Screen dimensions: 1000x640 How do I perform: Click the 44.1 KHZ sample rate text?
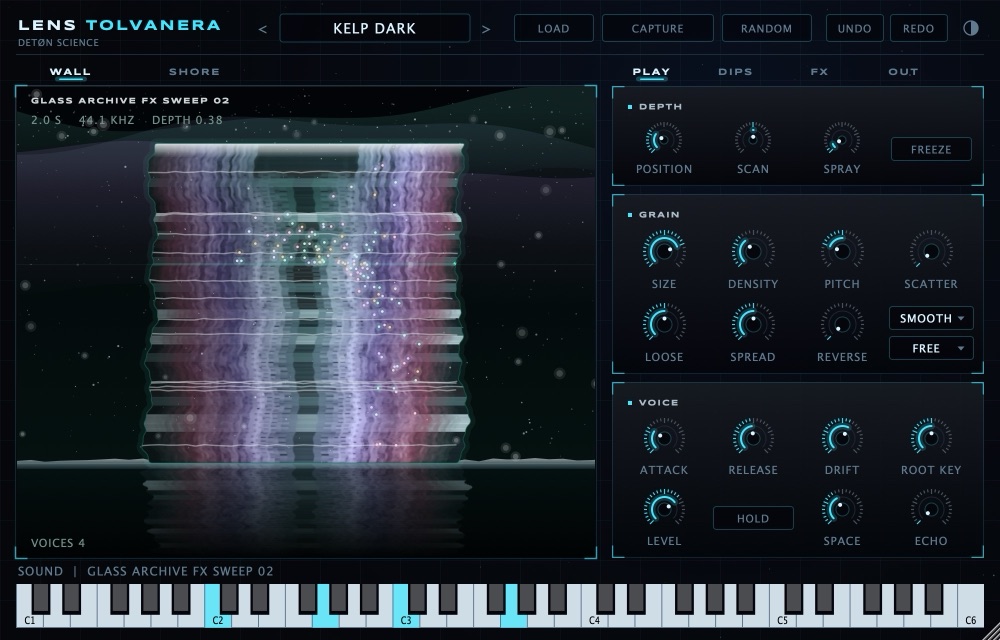tap(107, 120)
